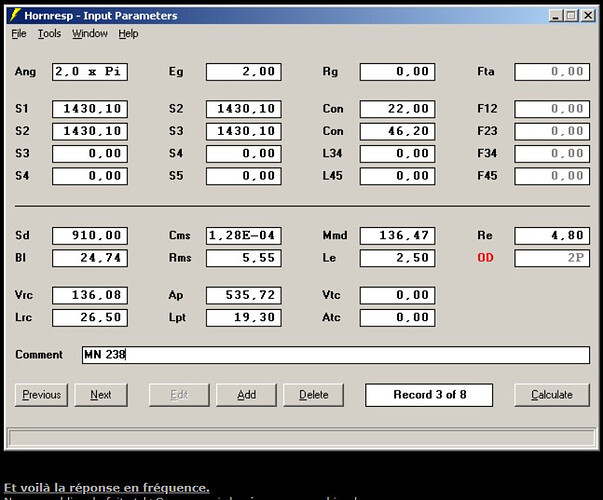This screenshot has width=603, height=500.
Task: Click the Record 3 of 8 indicator
Action: (429, 395)
